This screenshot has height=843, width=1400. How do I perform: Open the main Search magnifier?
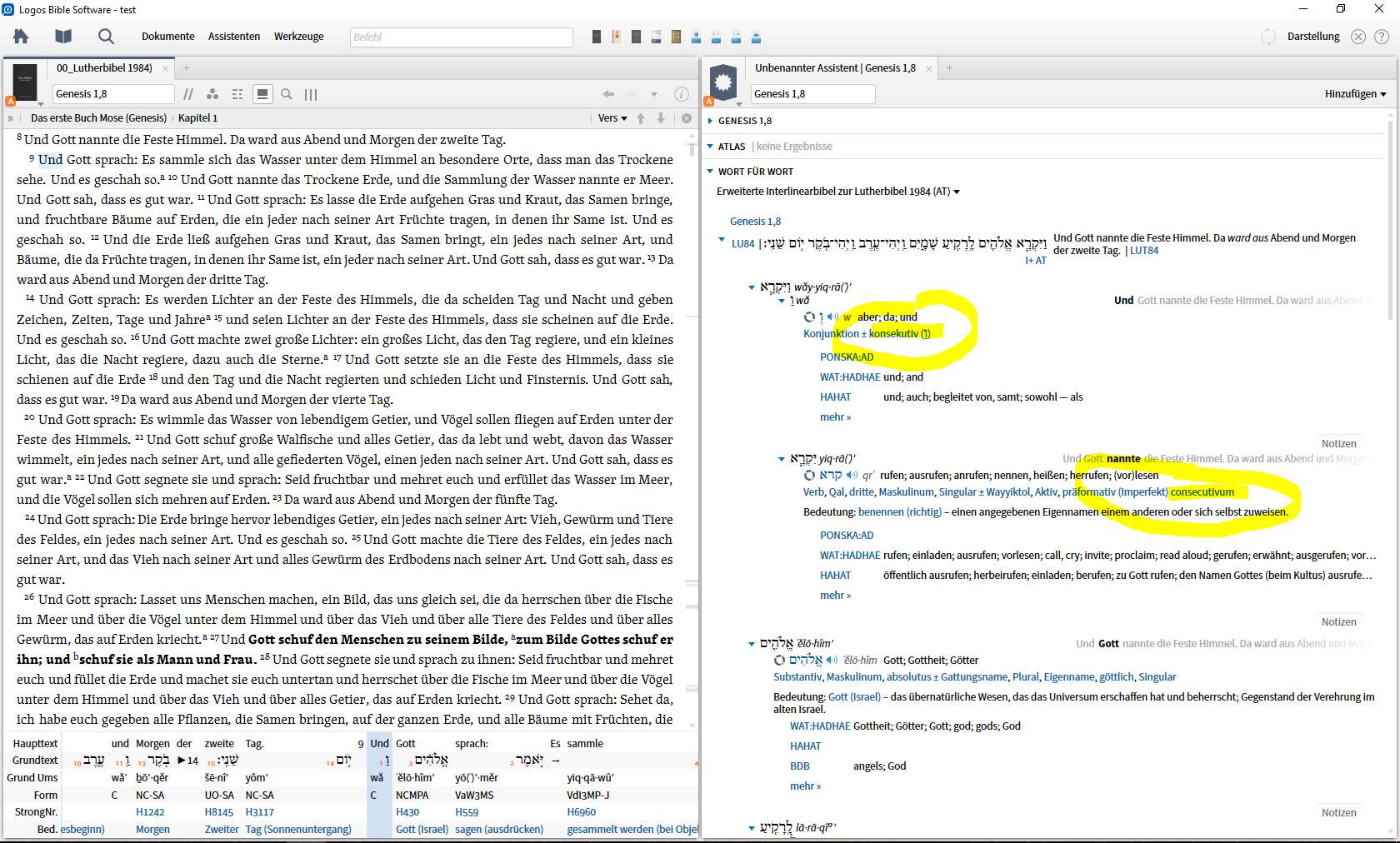[x=106, y=36]
